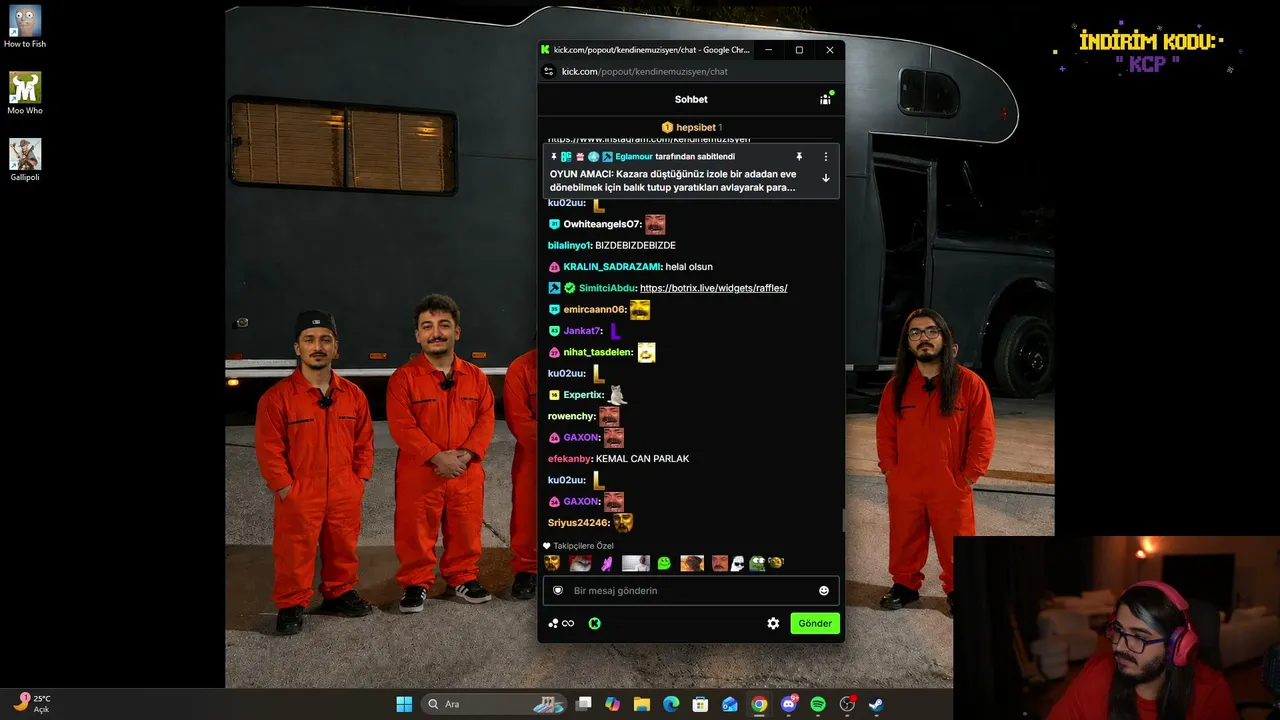Open Microsoft Edge from the taskbar
The image size is (1280, 720).
click(671, 704)
